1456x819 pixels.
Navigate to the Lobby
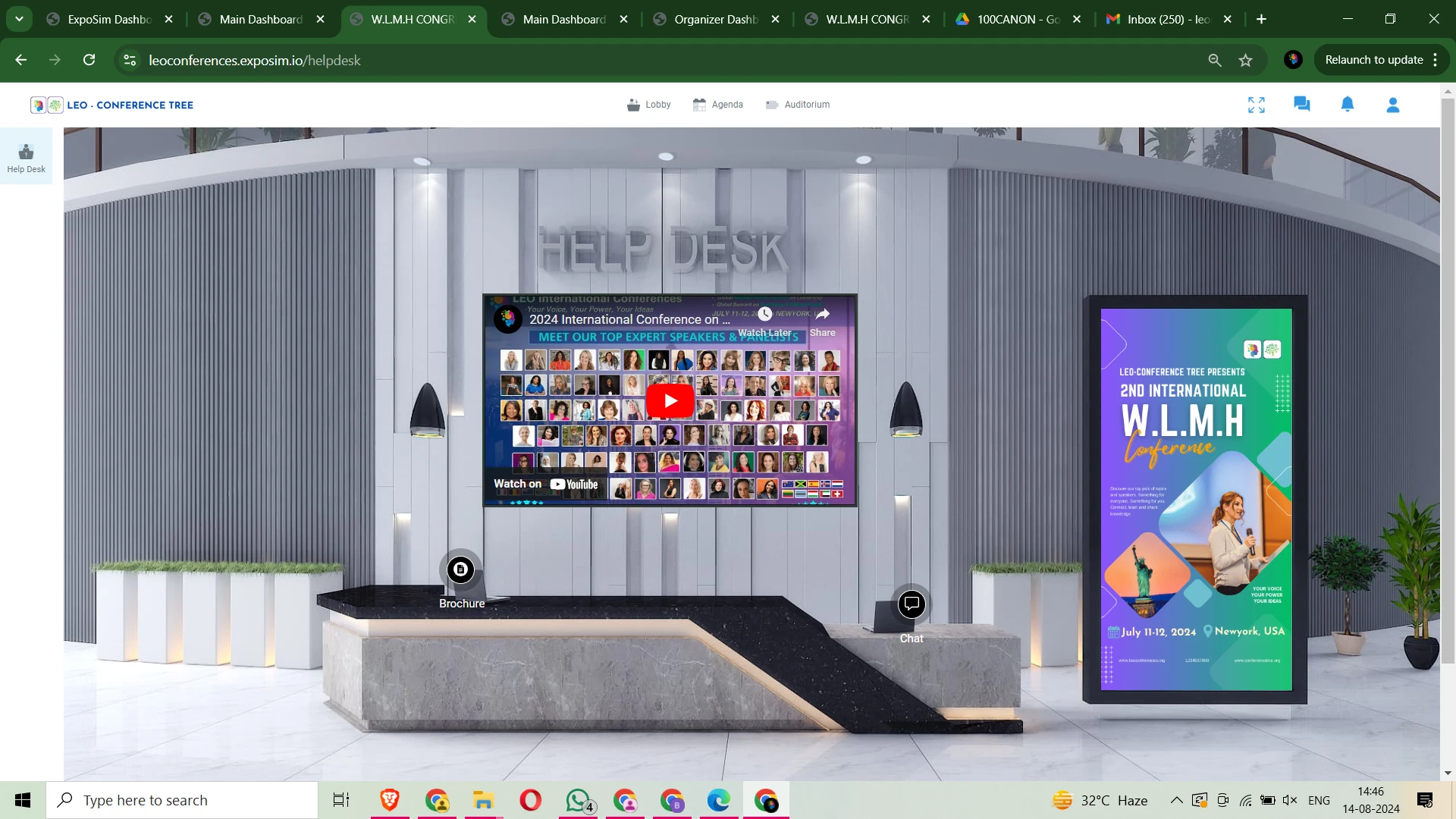pyautogui.click(x=649, y=105)
